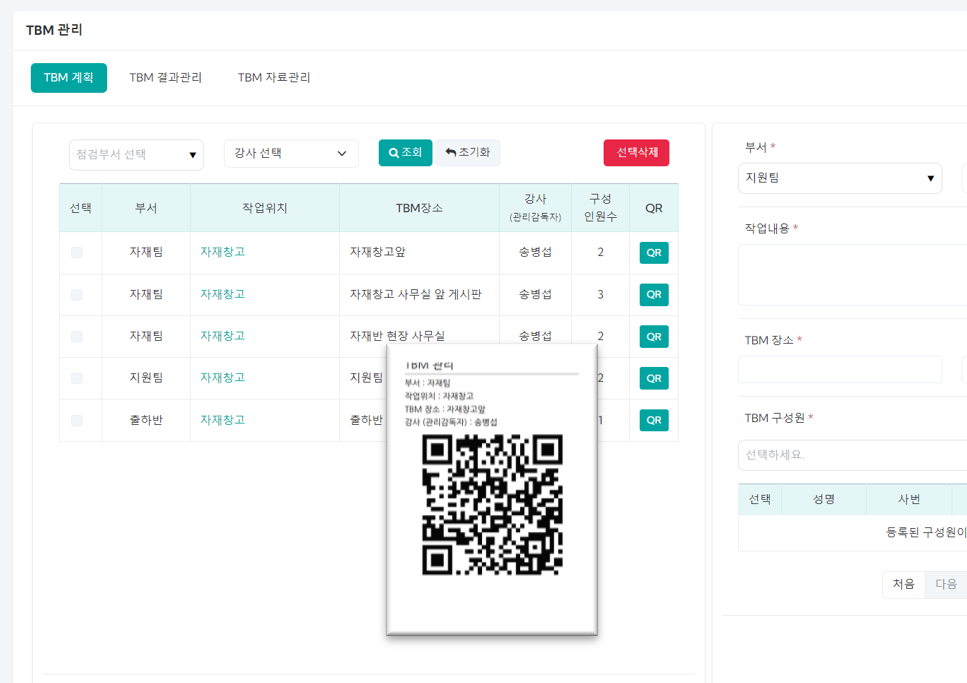The height and width of the screenshot is (683, 967).
Task: Click QR button for 자재창고 사무실 앞 게시판
Action: pyautogui.click(x=654, y=295)
